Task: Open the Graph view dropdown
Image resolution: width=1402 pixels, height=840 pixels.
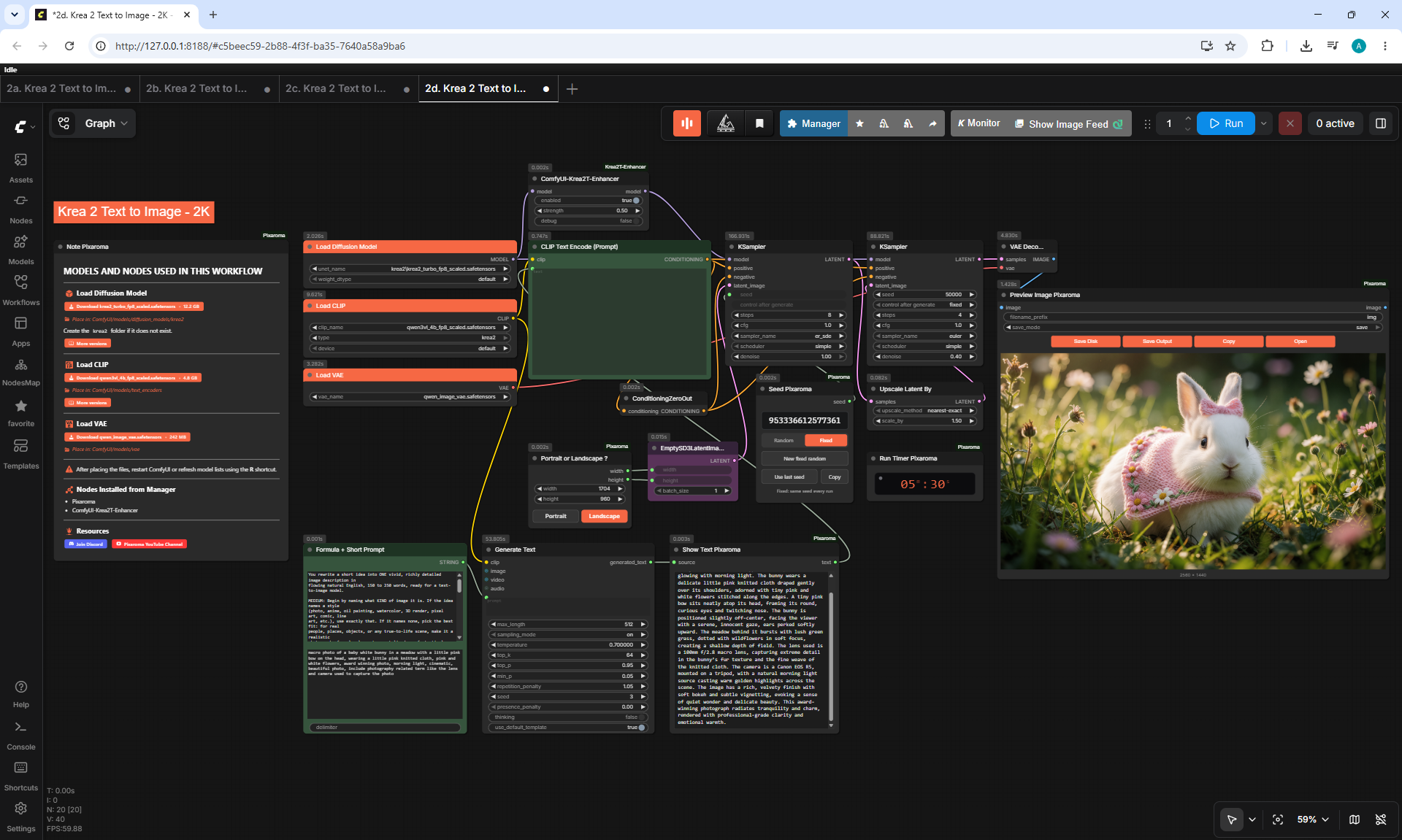Action: click(92, 123)
